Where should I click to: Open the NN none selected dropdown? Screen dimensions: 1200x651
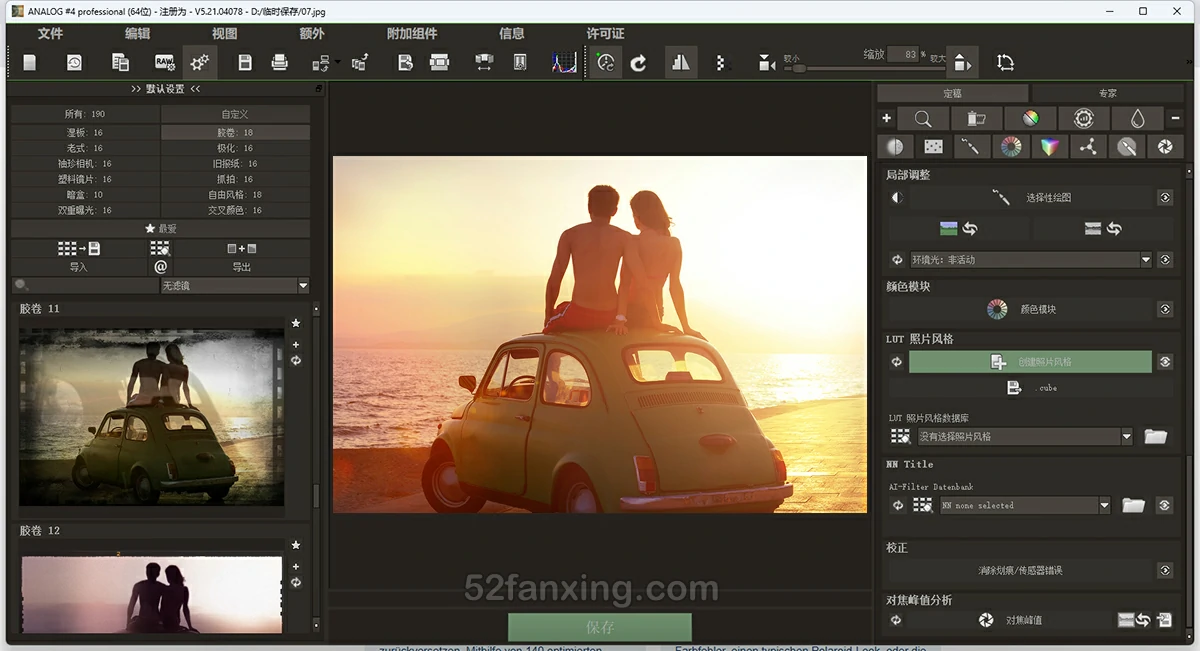(1104, 506)
